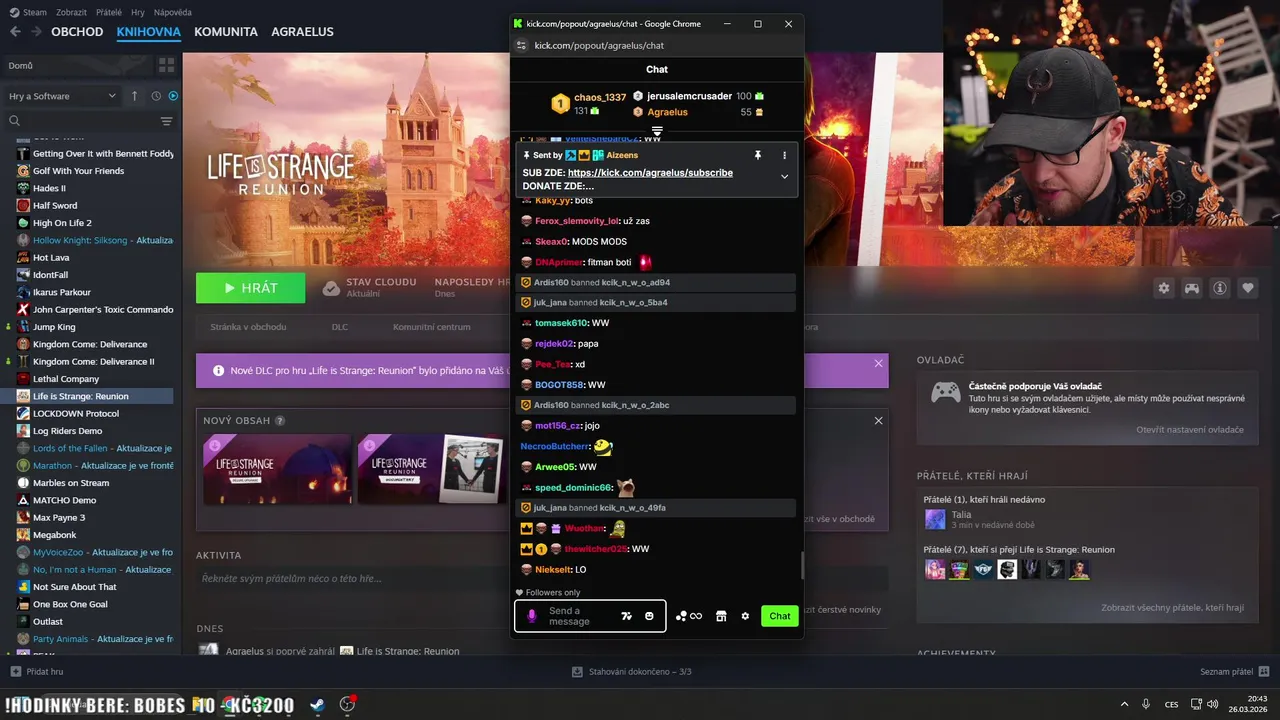
Task: Open OBS Studio from the taskbar
Action: pyautogui.click(x=347, y=704)
